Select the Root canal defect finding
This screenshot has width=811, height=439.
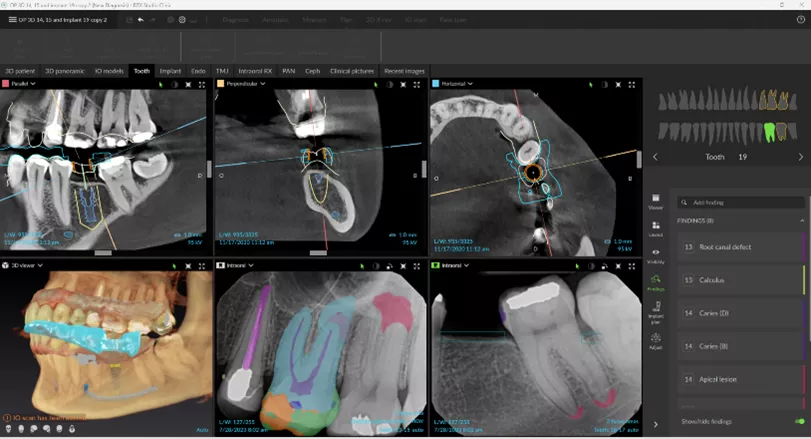pyautogui.click(x=738, y=247)
